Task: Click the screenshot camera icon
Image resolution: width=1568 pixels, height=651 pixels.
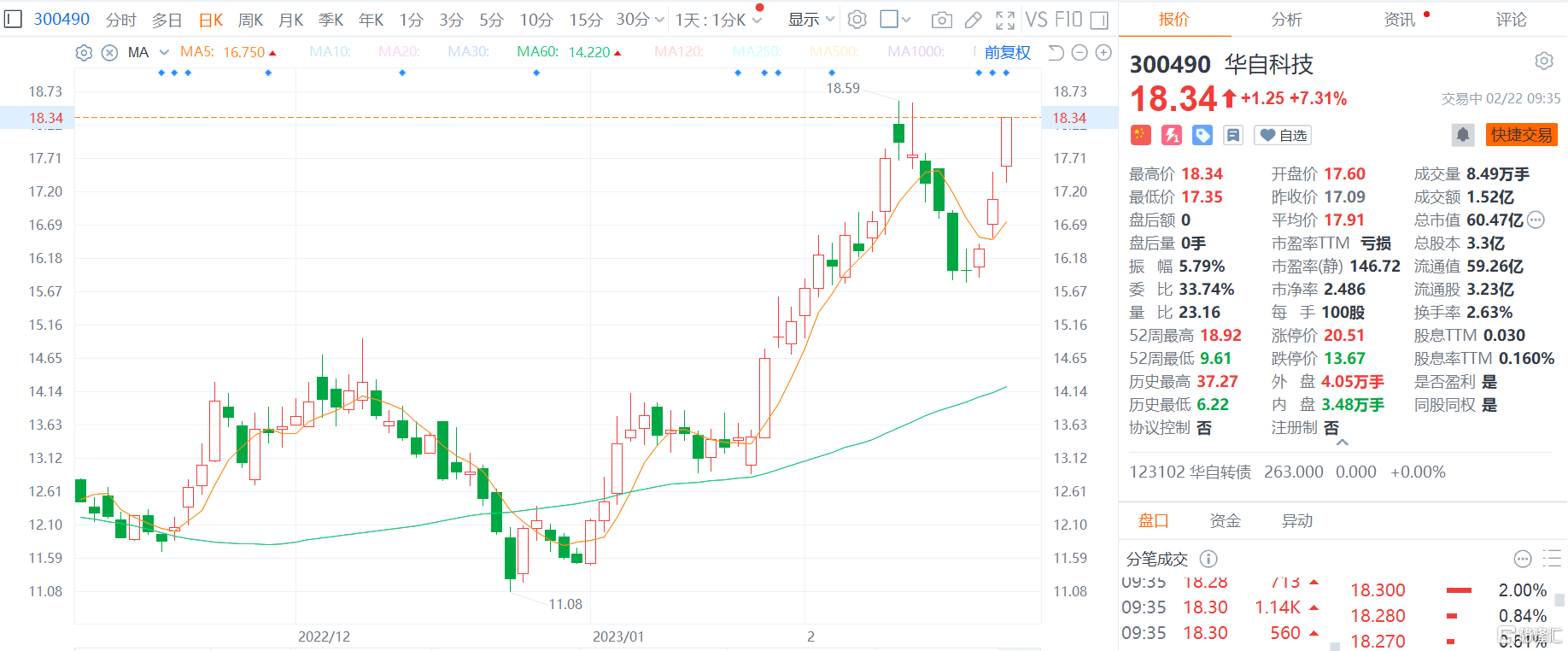Action: (941, 20)
